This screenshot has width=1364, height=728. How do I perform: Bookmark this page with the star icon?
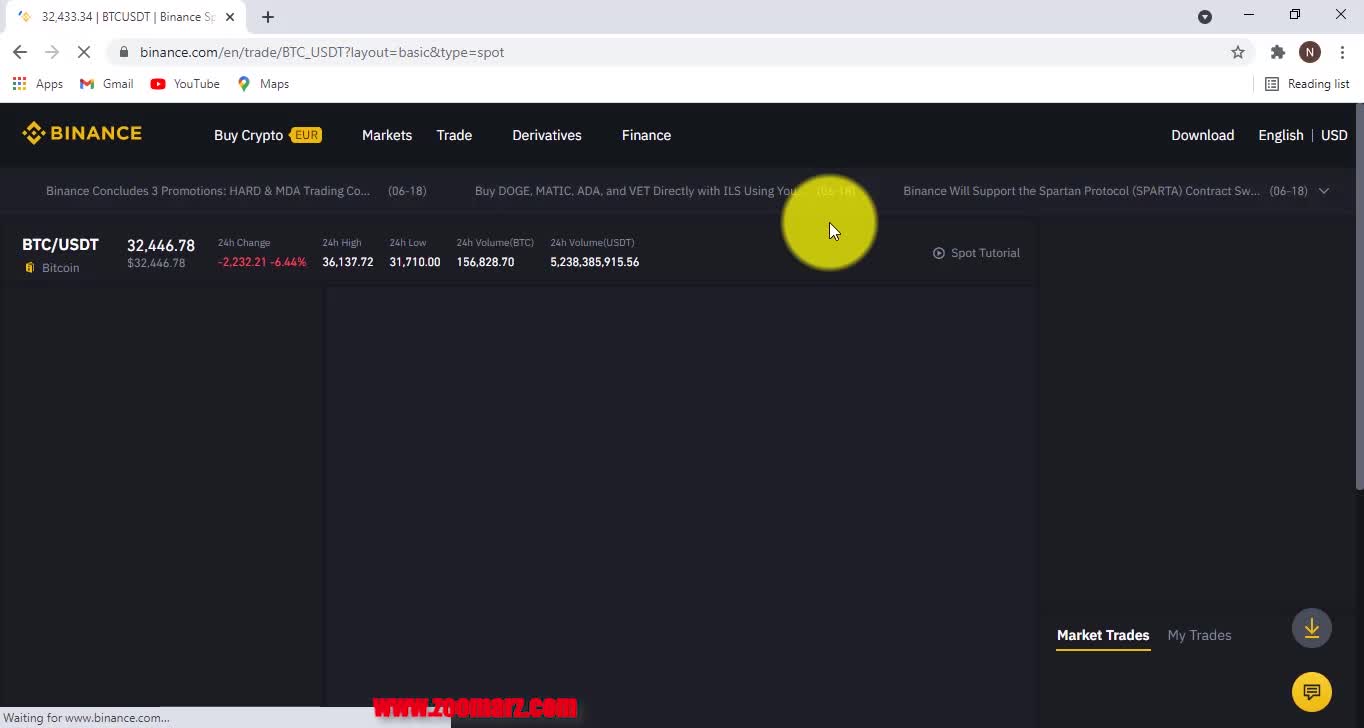click(1237, 52)
